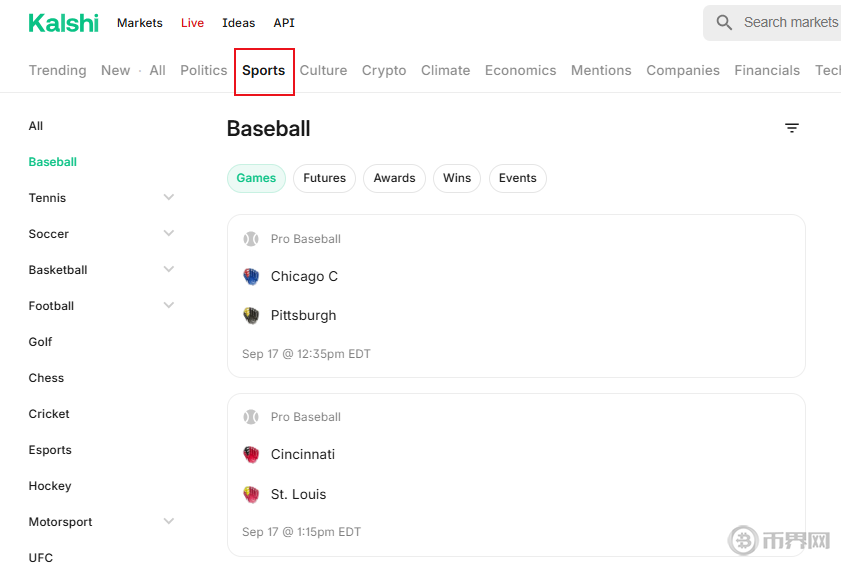Expand the Football category chevron
Screen dimensions: 841x568
click(168, 305)
